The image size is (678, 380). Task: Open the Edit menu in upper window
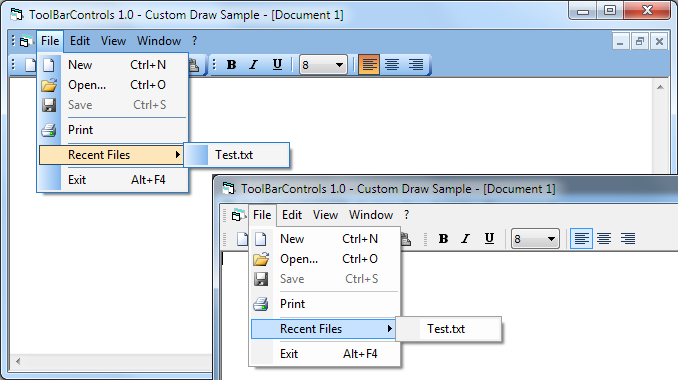(80, 41)
